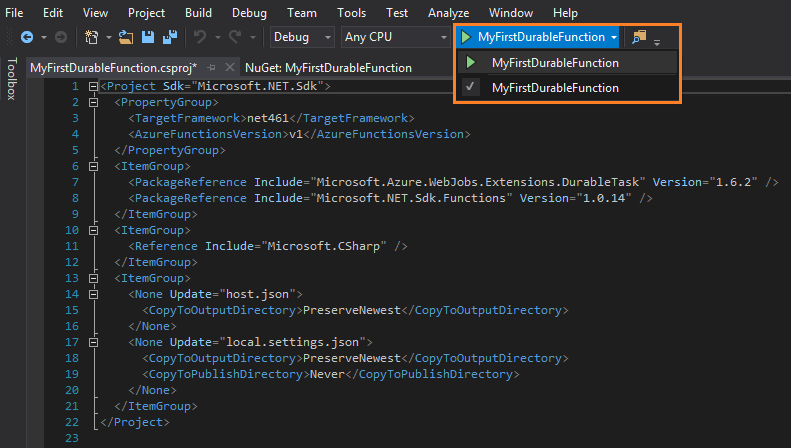Click the Redo arrow icon
This screenshot has height=448, width=791.
[235, 37]
